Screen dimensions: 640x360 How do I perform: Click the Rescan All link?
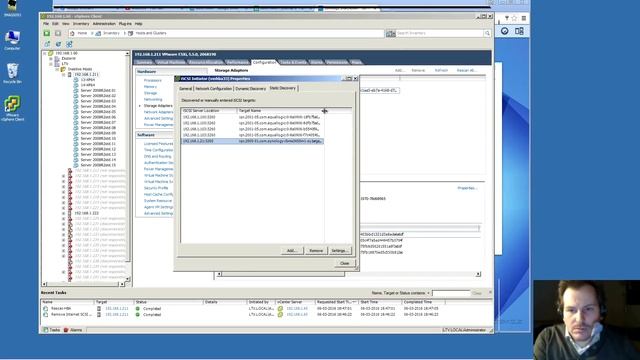pos(466,70)
